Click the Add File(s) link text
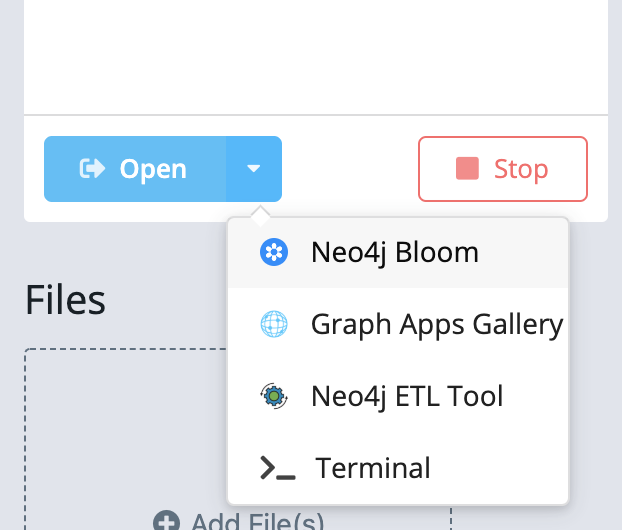The image size is (622, 530). click(257, 521)
